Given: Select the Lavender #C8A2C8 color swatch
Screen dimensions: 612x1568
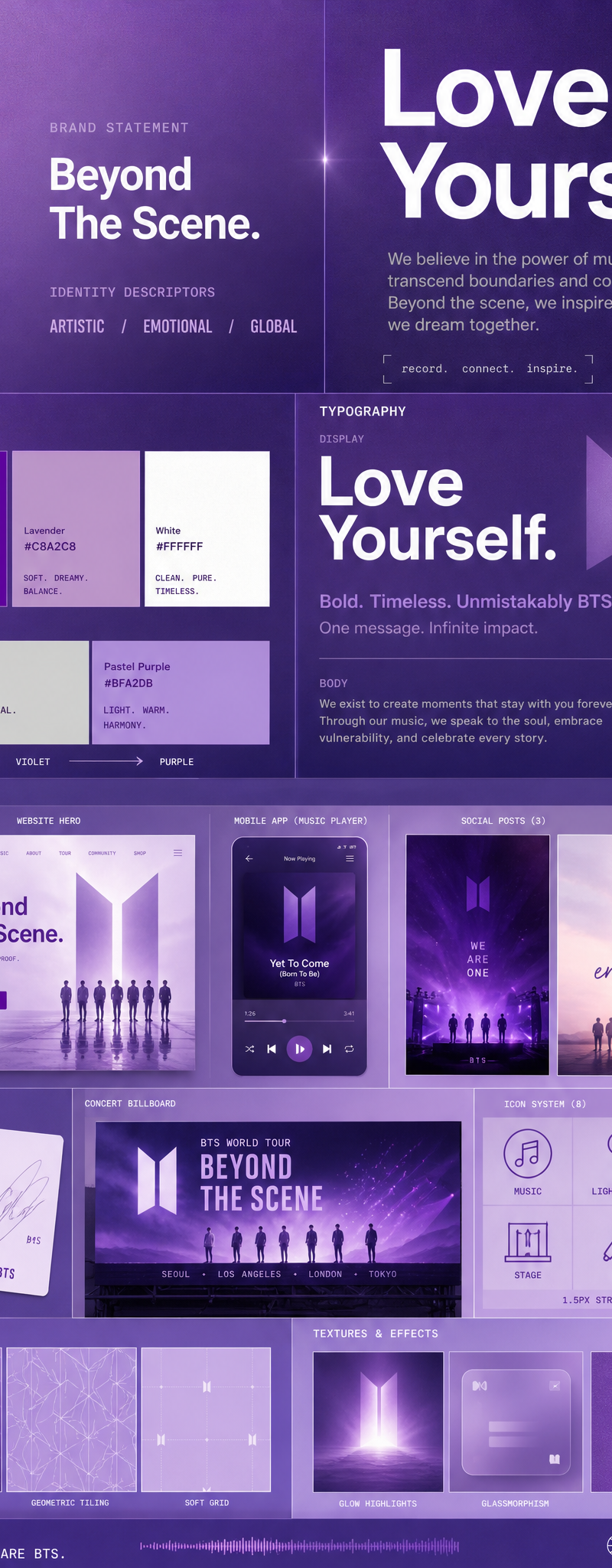Looking at the screenshot, I should (x=76, y=529).
